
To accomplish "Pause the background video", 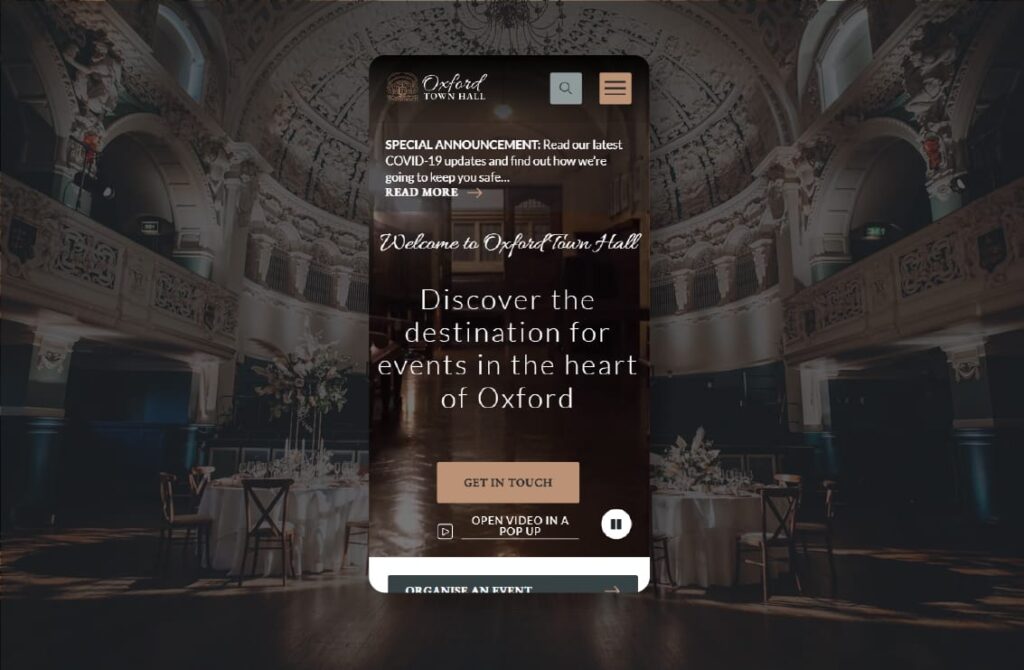I will (x=616, y=524).
